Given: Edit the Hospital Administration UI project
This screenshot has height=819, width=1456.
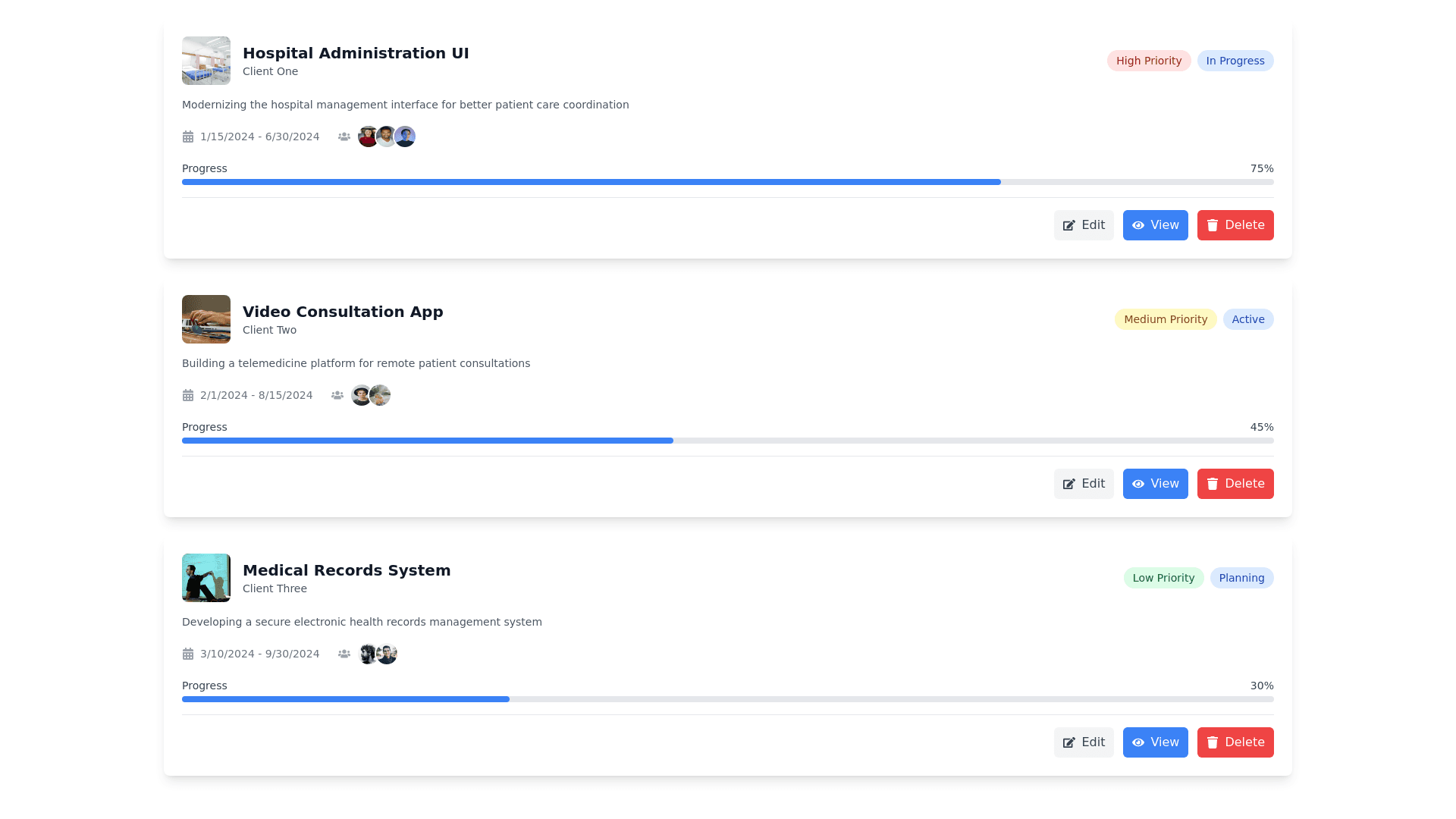Looking at the screenshot, I should (1084, 225).
